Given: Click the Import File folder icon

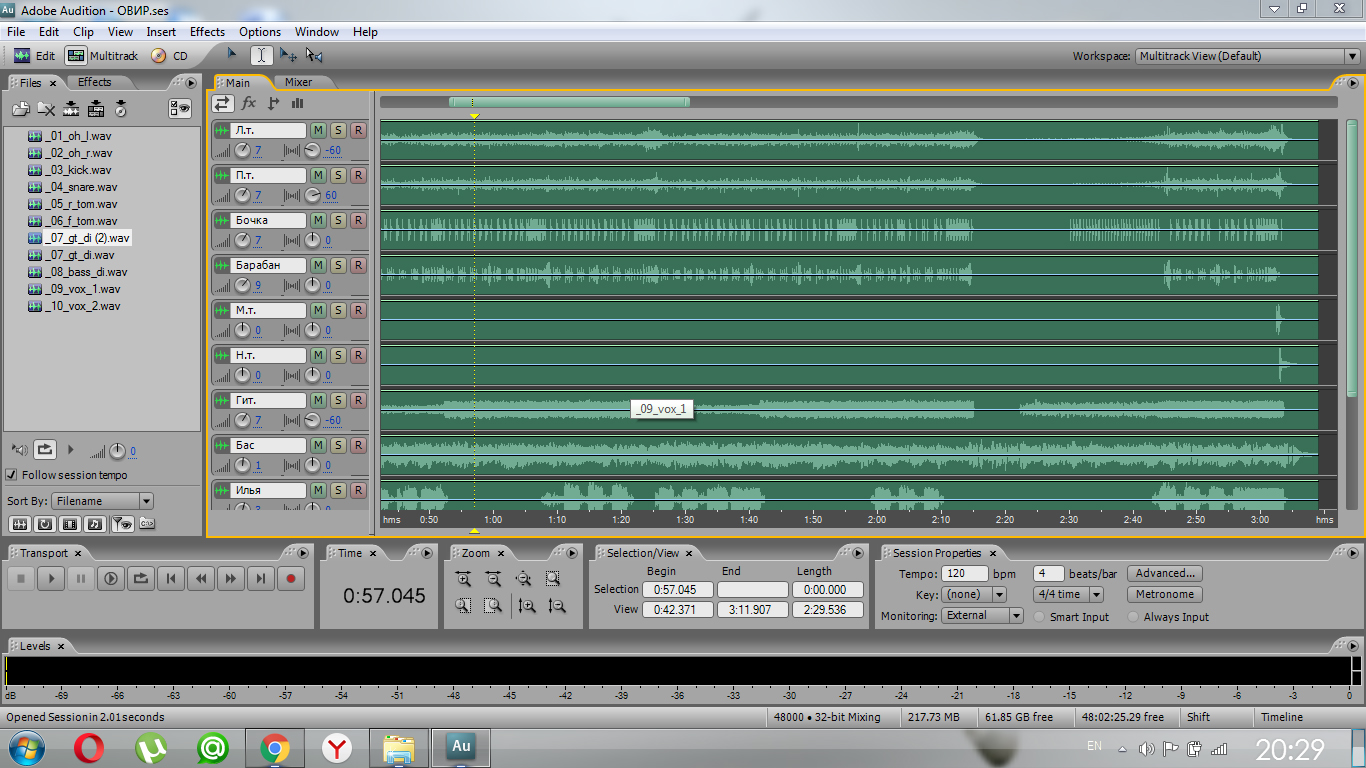Looking at the screenshot, I should point(21,109).
